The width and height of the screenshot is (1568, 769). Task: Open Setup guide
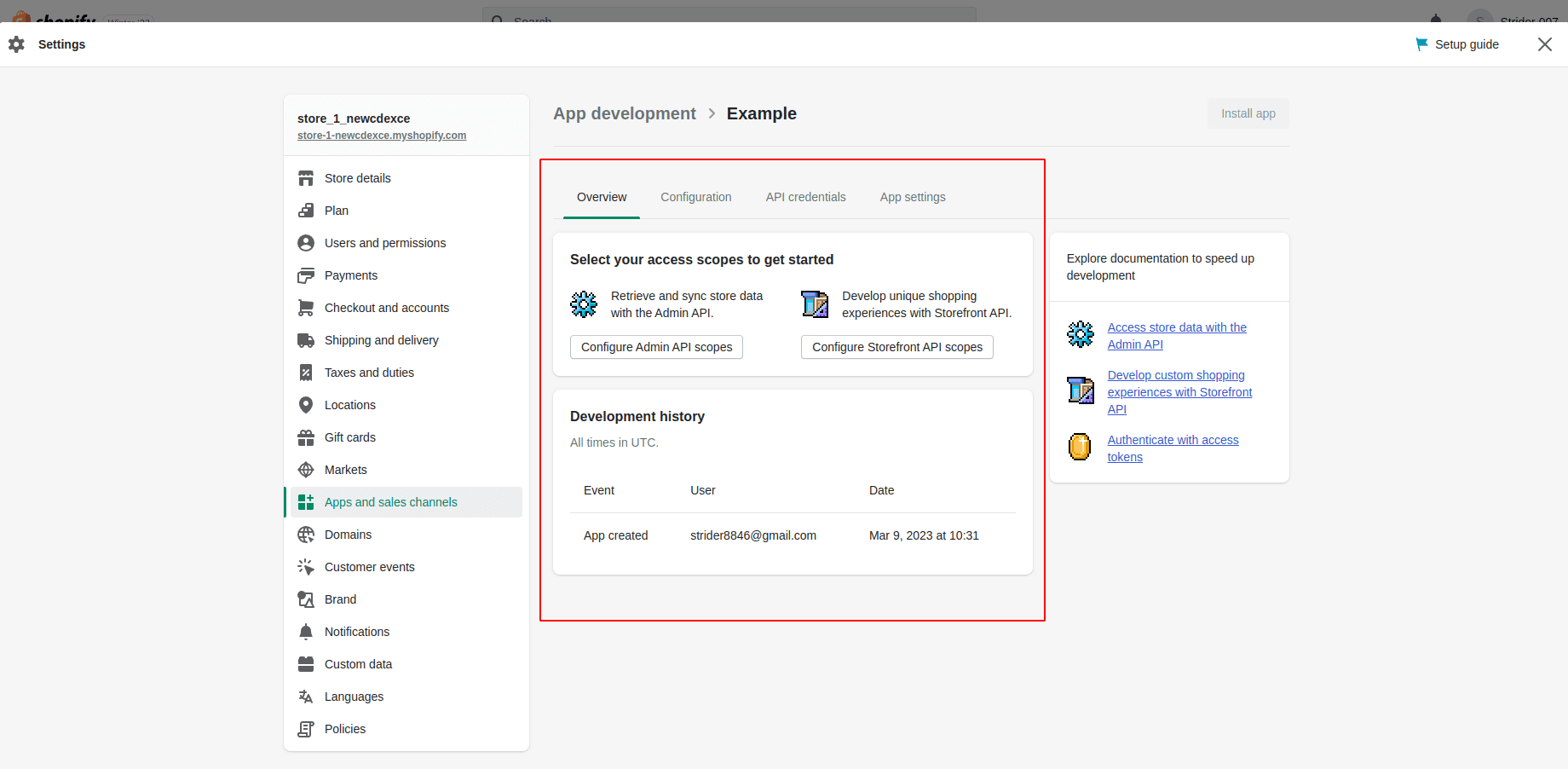[1457, 44]
